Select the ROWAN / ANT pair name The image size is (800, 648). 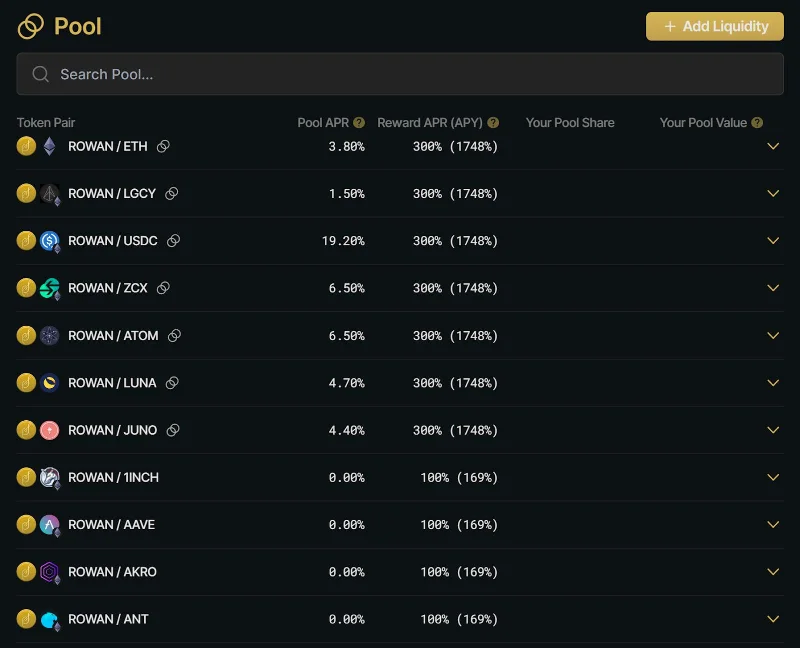point(108,619)
